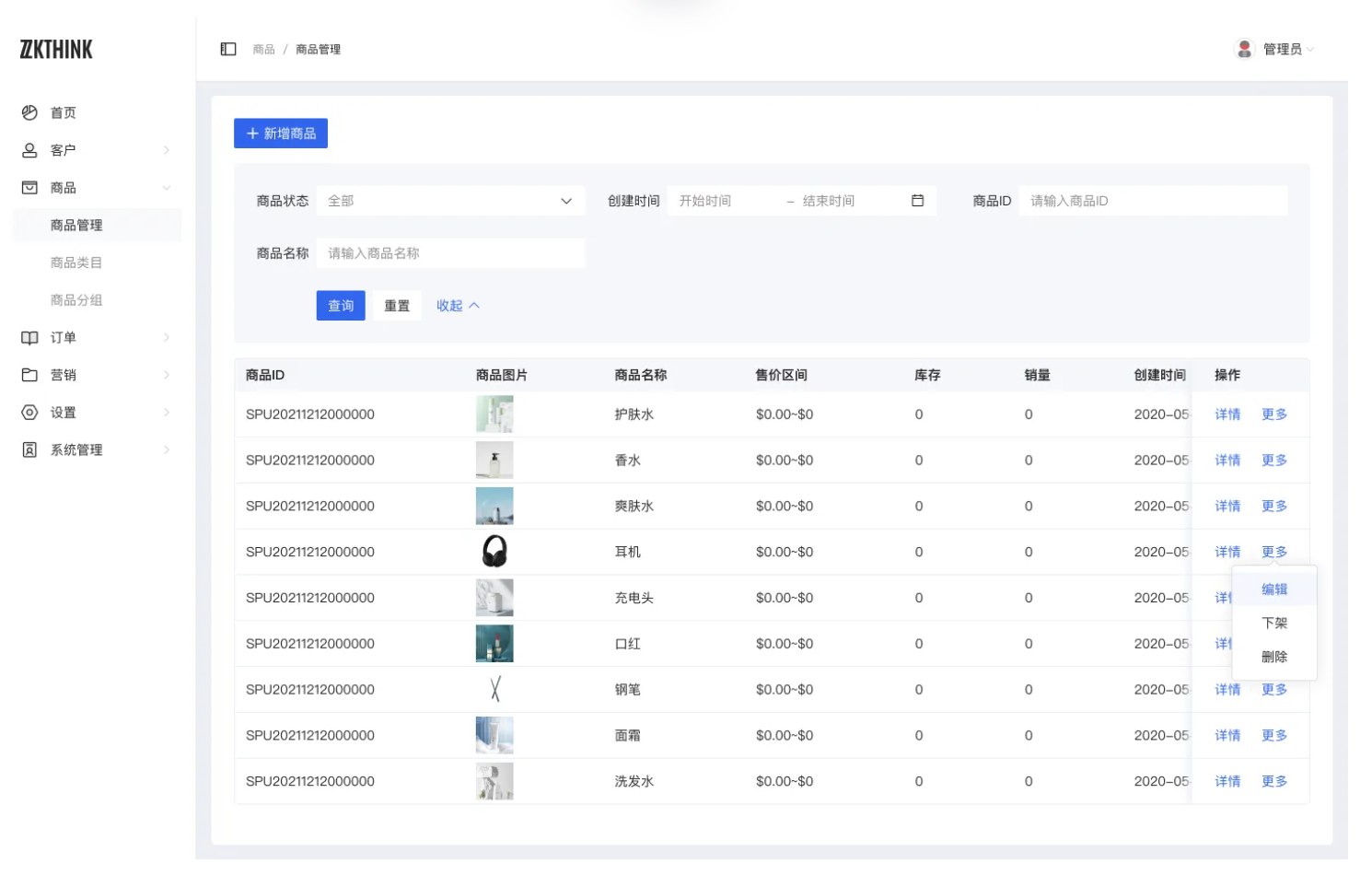Click the 商品 breadcrumb link
This screenshot has width=1372, height=875.
tap(264, 49)
